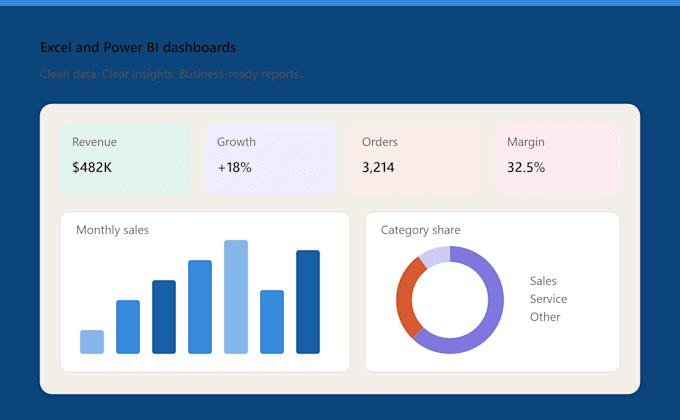This screenshot has width=680, height=420.
Task: Select the shortest bar in Monthly sales
Action: tap(92, 342)
